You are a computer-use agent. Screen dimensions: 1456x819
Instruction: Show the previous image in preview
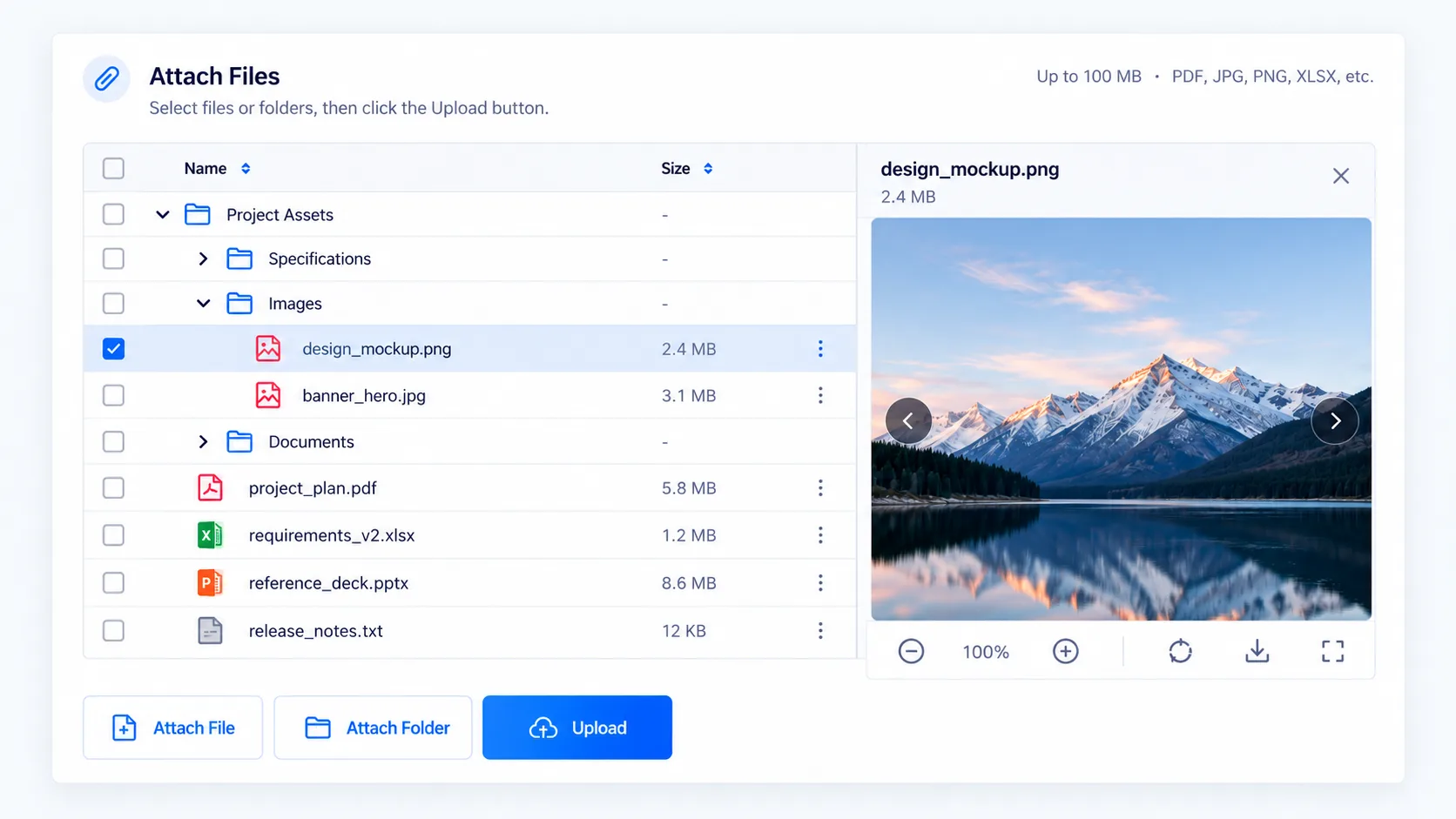tap(908, 421)
